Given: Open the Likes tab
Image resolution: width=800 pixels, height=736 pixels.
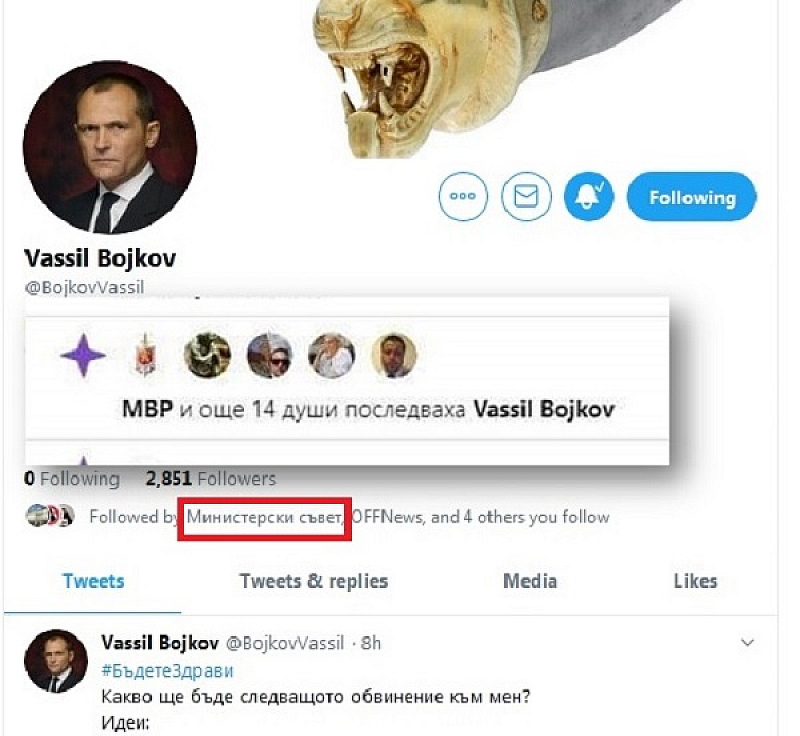Looking at the screenshot, I should tap(694, 581).
